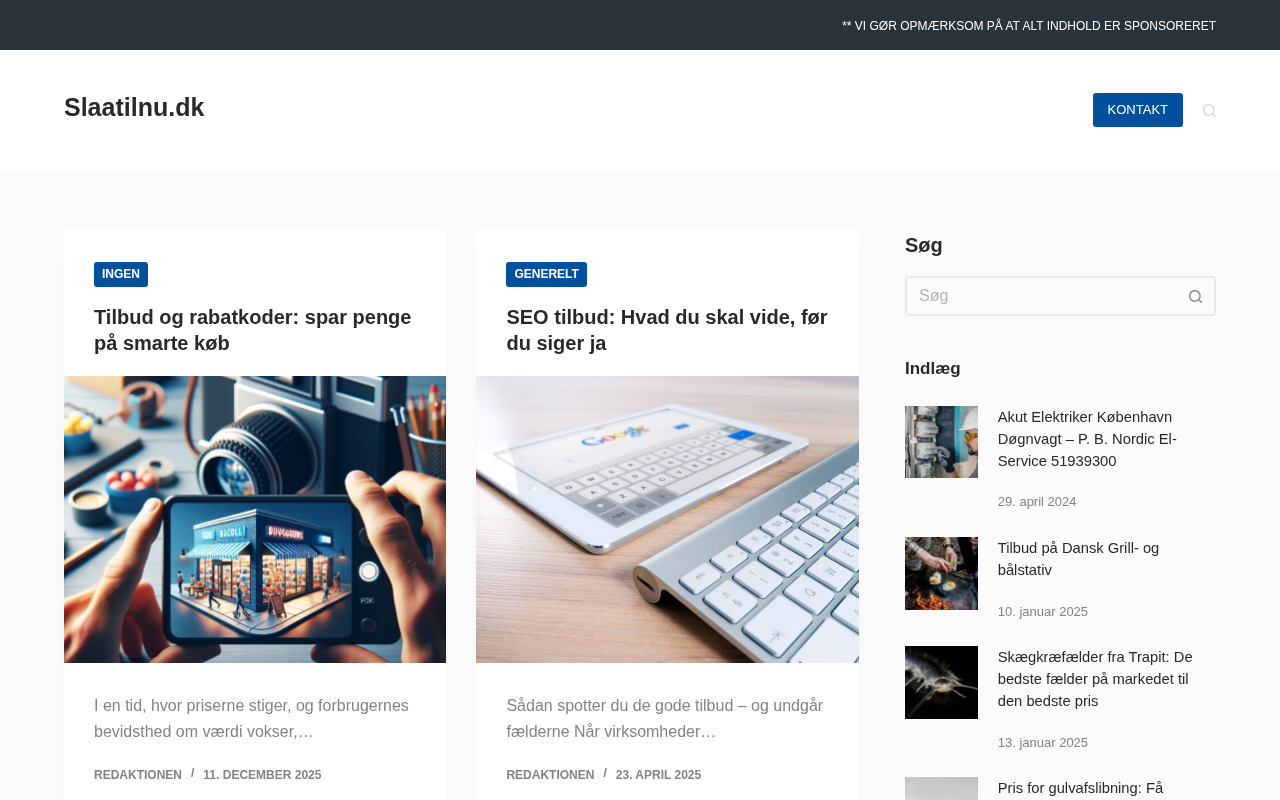Image resolution: width=1280 pixels, height=800 pixels.
Task: Go to Slaatilnu.dk site home
Action: (x=134, y=107)
